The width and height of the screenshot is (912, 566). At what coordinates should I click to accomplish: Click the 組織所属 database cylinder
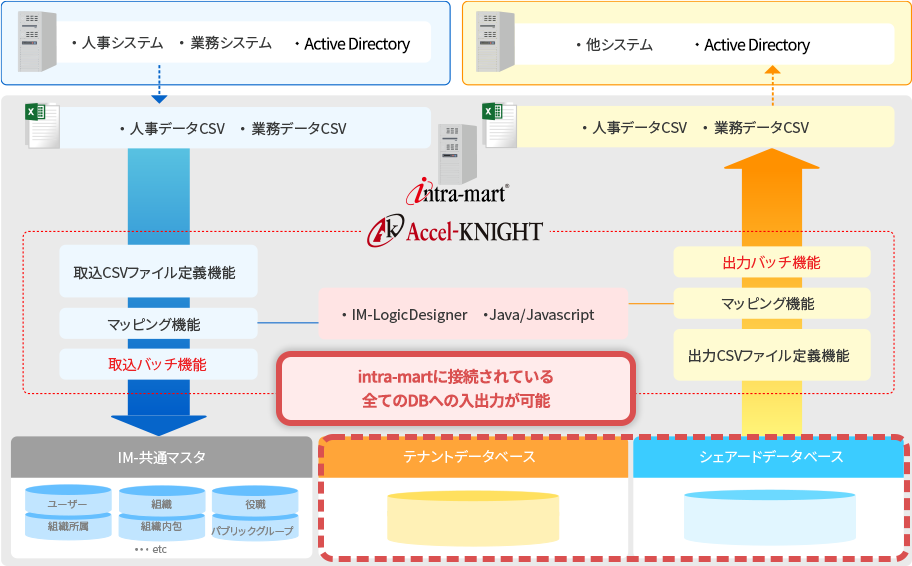coord(68,526)
